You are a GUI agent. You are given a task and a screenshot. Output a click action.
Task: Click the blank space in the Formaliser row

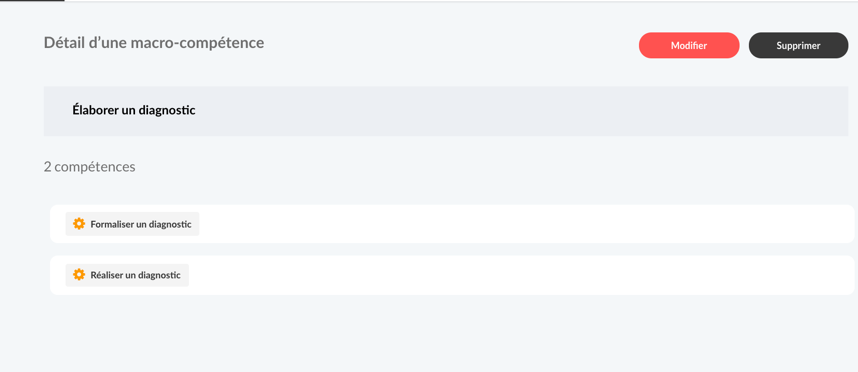point(525,224)
